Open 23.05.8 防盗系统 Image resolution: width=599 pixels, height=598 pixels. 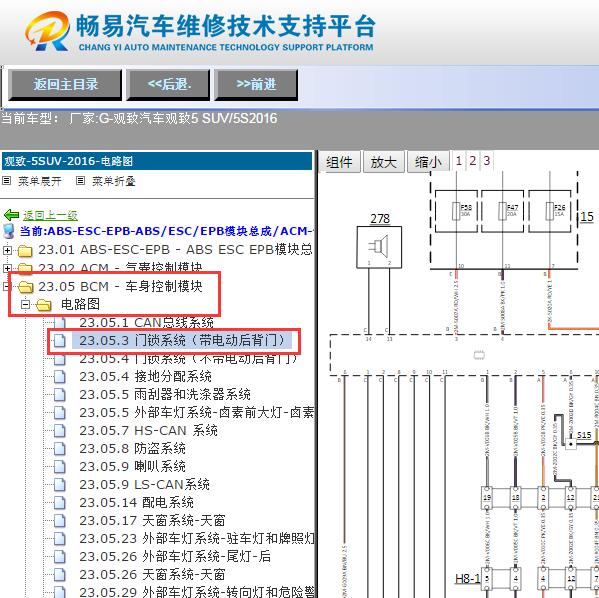pos(132,448)
